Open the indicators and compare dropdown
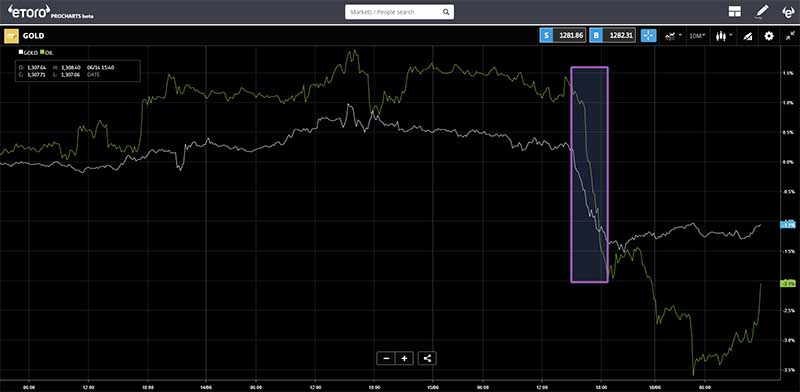 coord(673,36)
